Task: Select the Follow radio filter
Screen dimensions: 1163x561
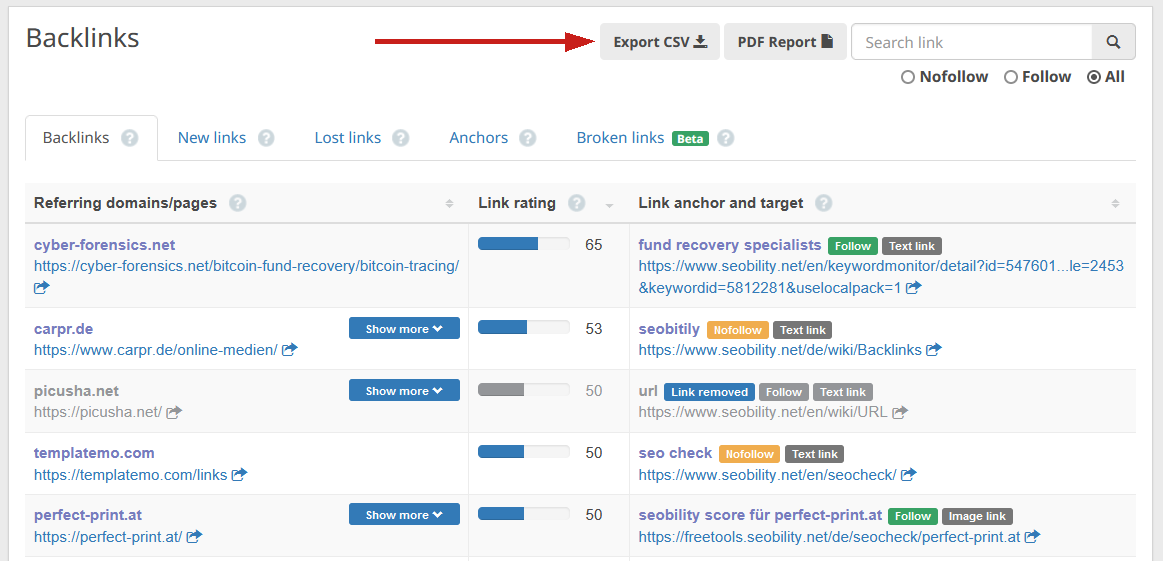Action: pyautogui.click(x=1010, y=77)
